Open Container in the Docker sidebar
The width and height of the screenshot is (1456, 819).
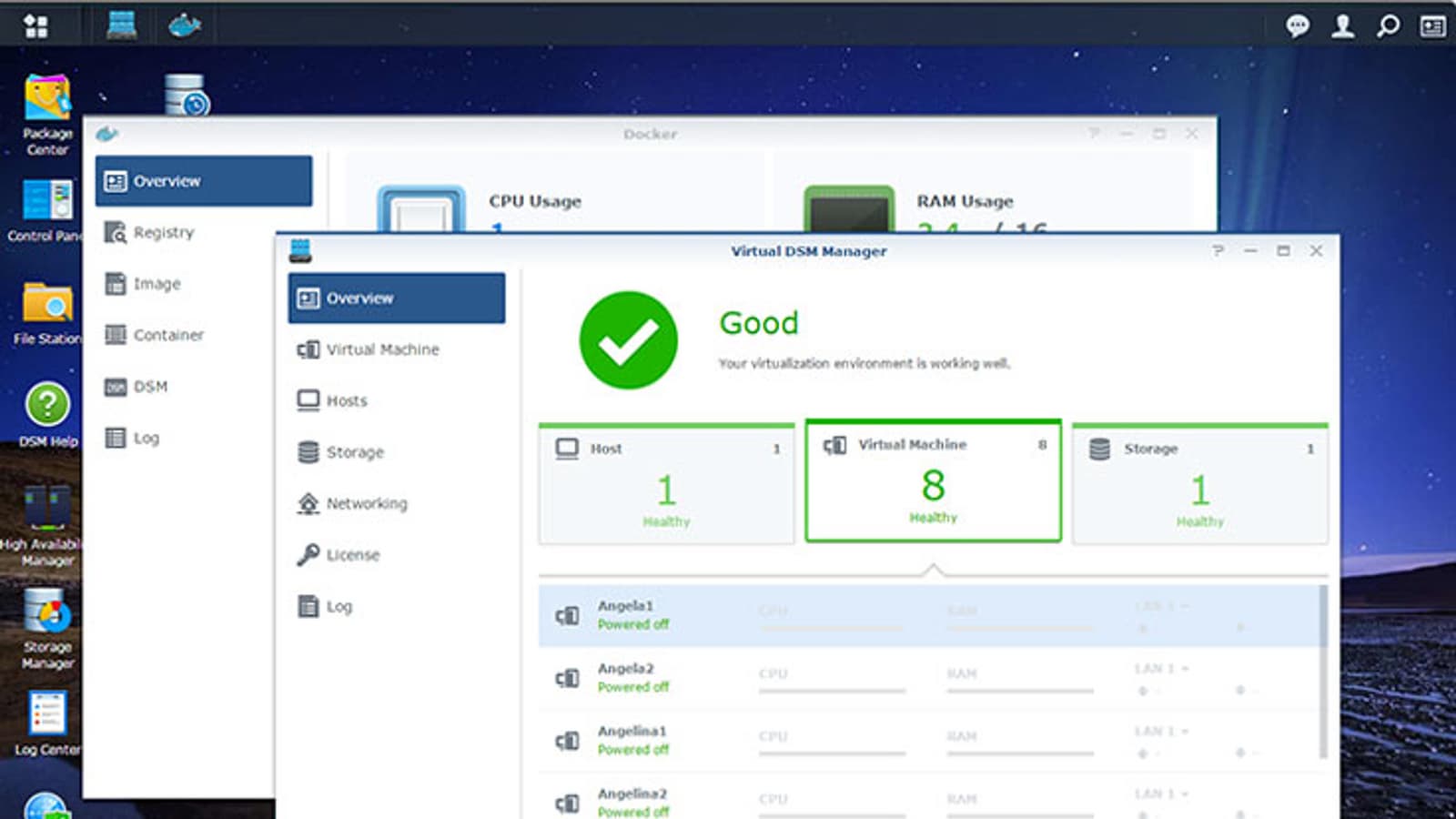204,335
